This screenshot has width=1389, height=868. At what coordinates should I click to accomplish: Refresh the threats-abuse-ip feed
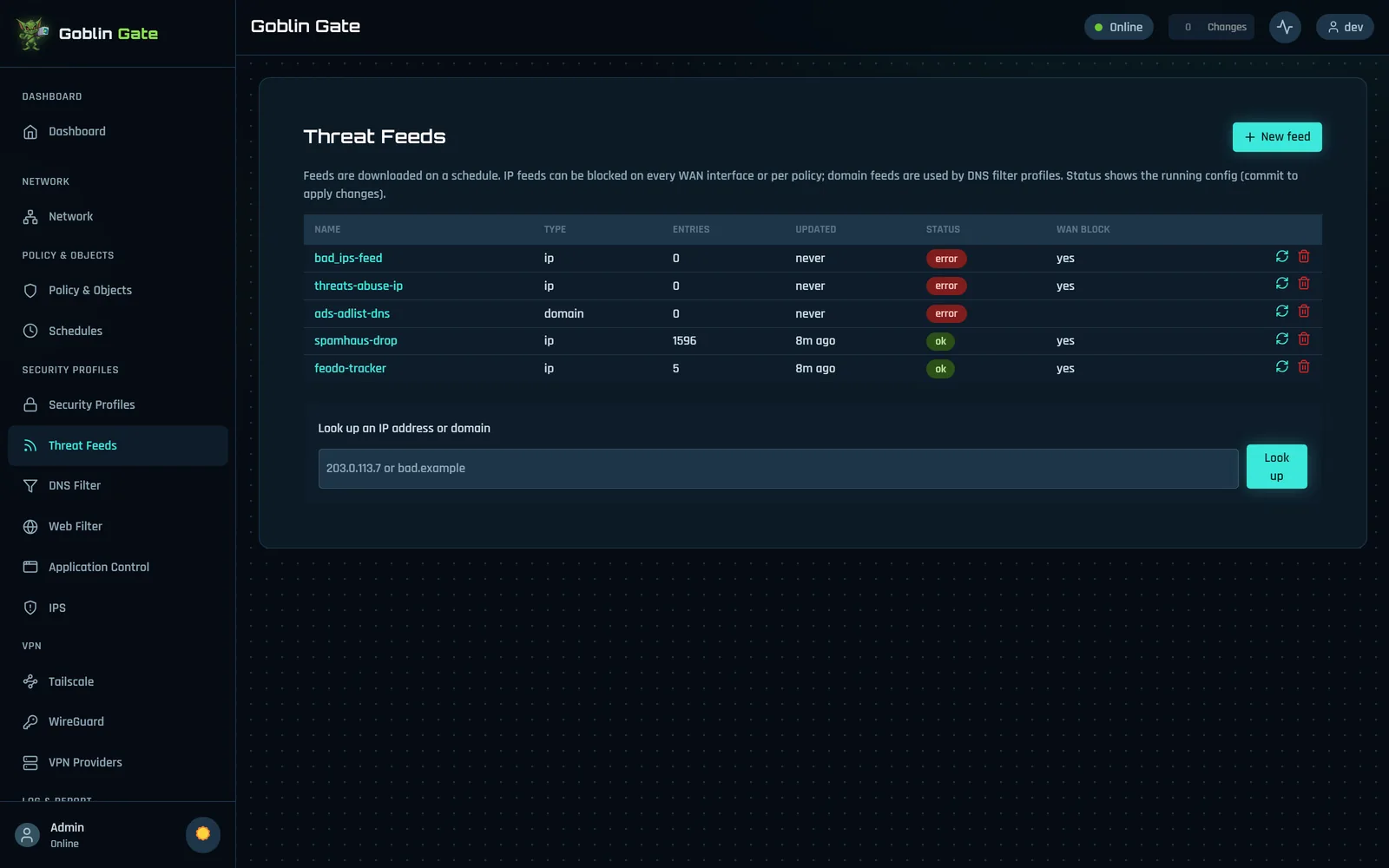1281,283
